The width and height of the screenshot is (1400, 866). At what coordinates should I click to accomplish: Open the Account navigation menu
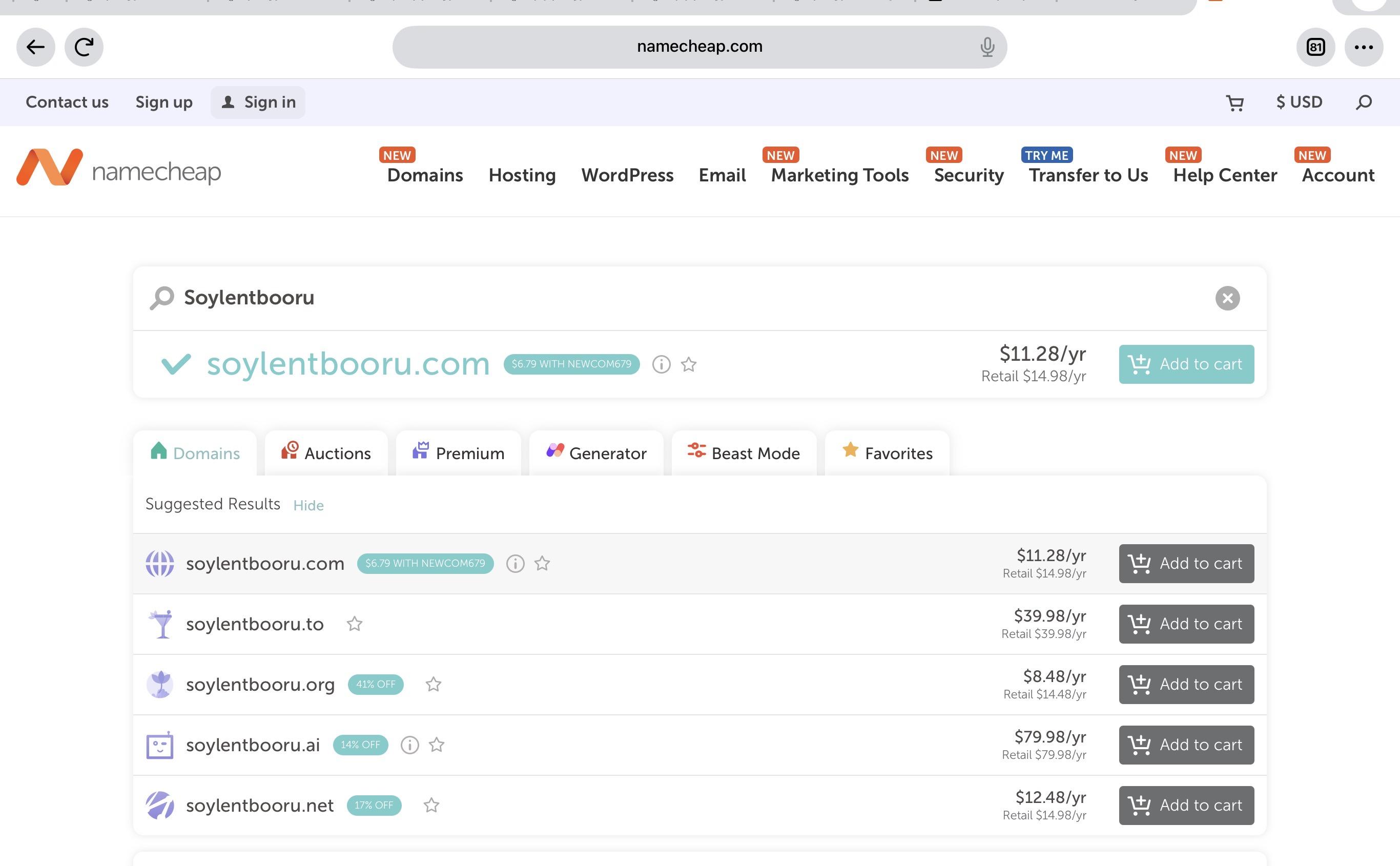pos(1338,175)
